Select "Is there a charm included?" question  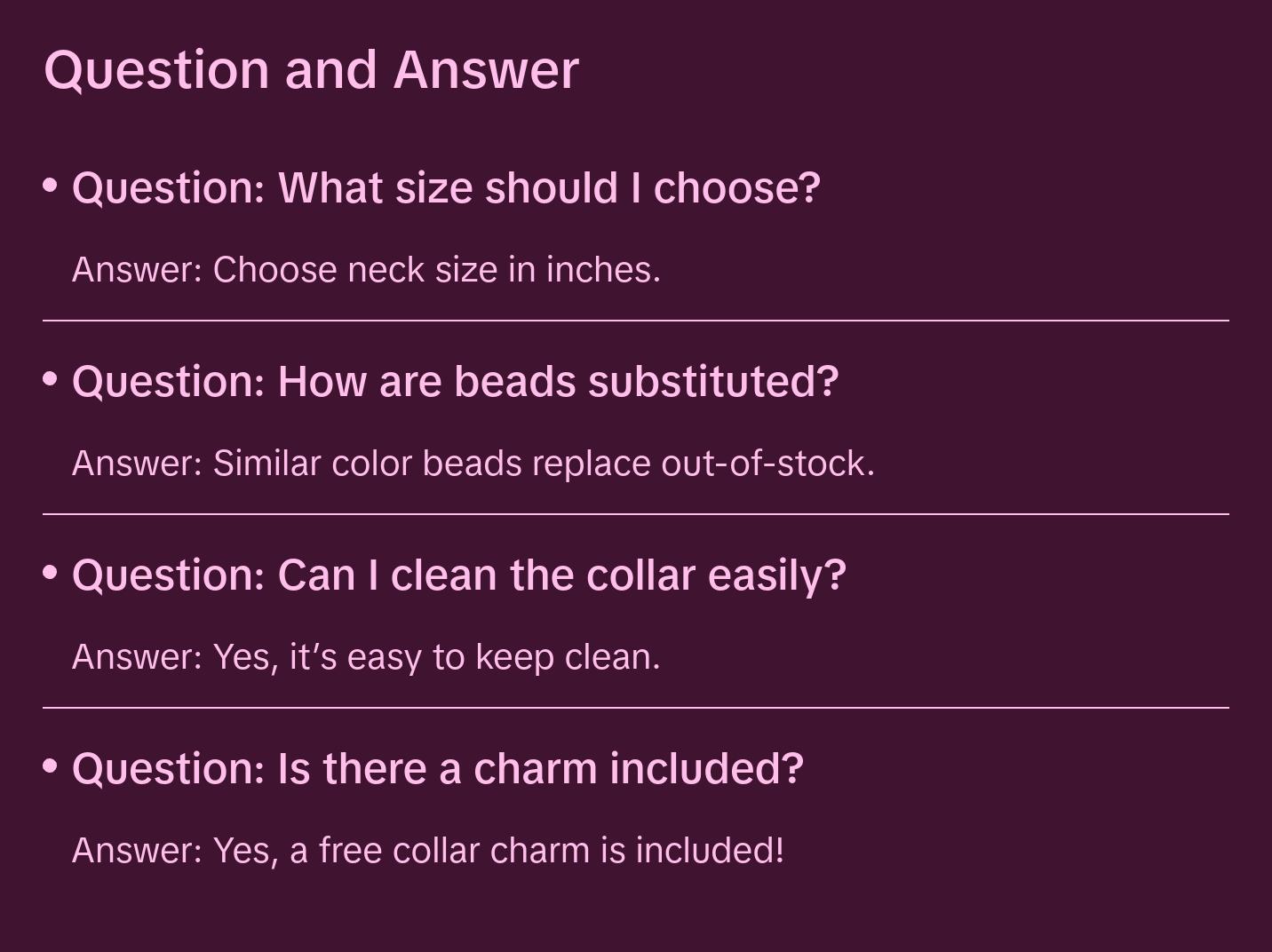437,769
